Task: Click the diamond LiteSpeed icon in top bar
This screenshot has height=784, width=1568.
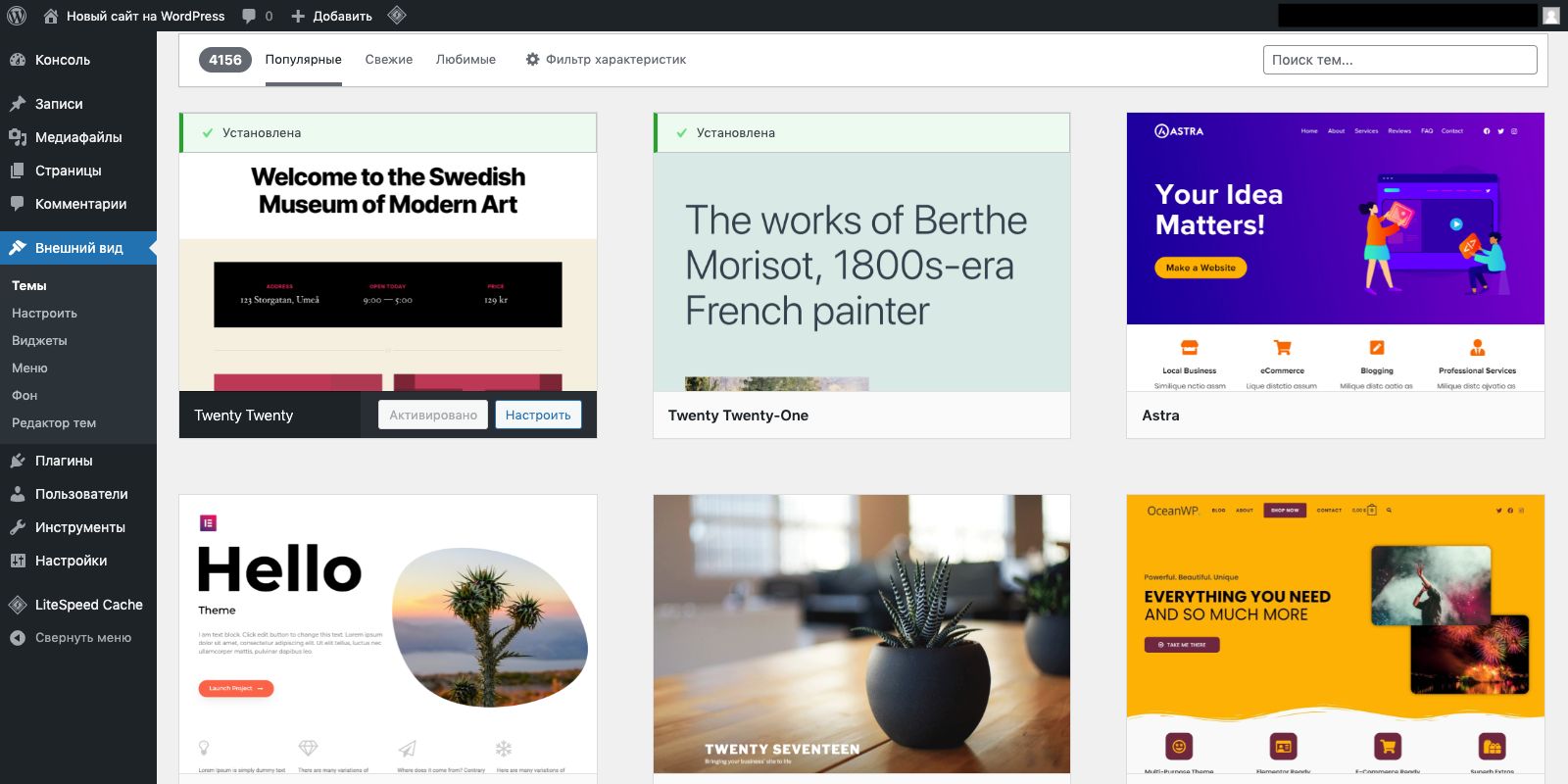Action: pyautogui.click(x=397, y=16)
